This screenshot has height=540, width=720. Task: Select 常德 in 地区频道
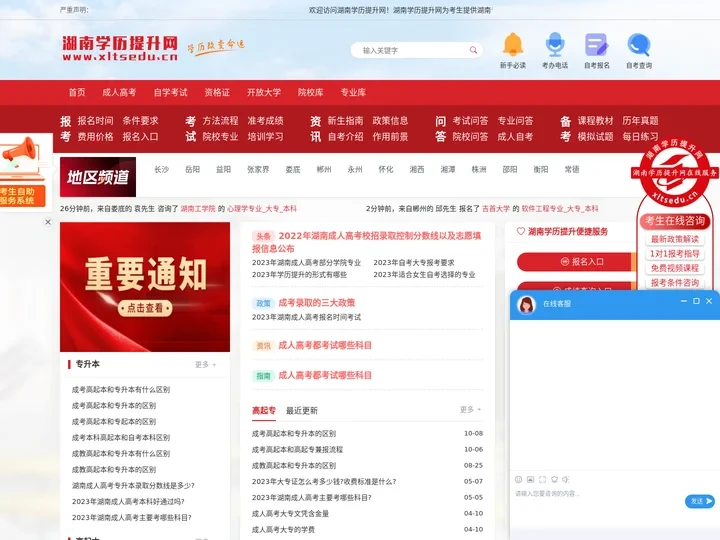click(x=572, y=169)
